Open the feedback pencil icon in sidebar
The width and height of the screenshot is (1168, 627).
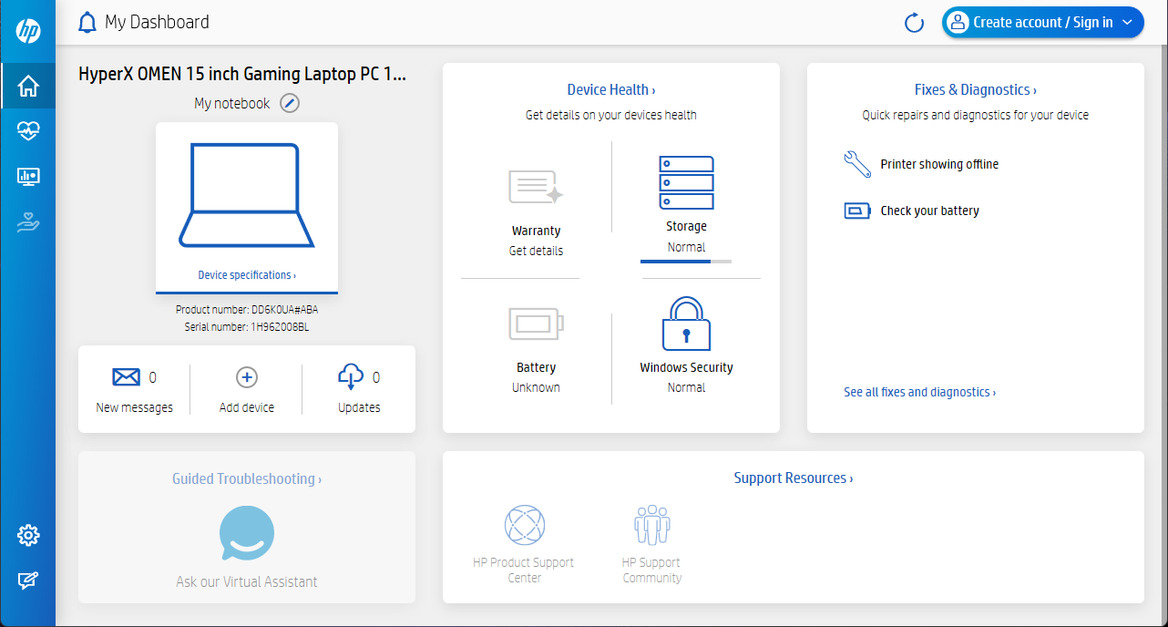[x=28, y=580]
